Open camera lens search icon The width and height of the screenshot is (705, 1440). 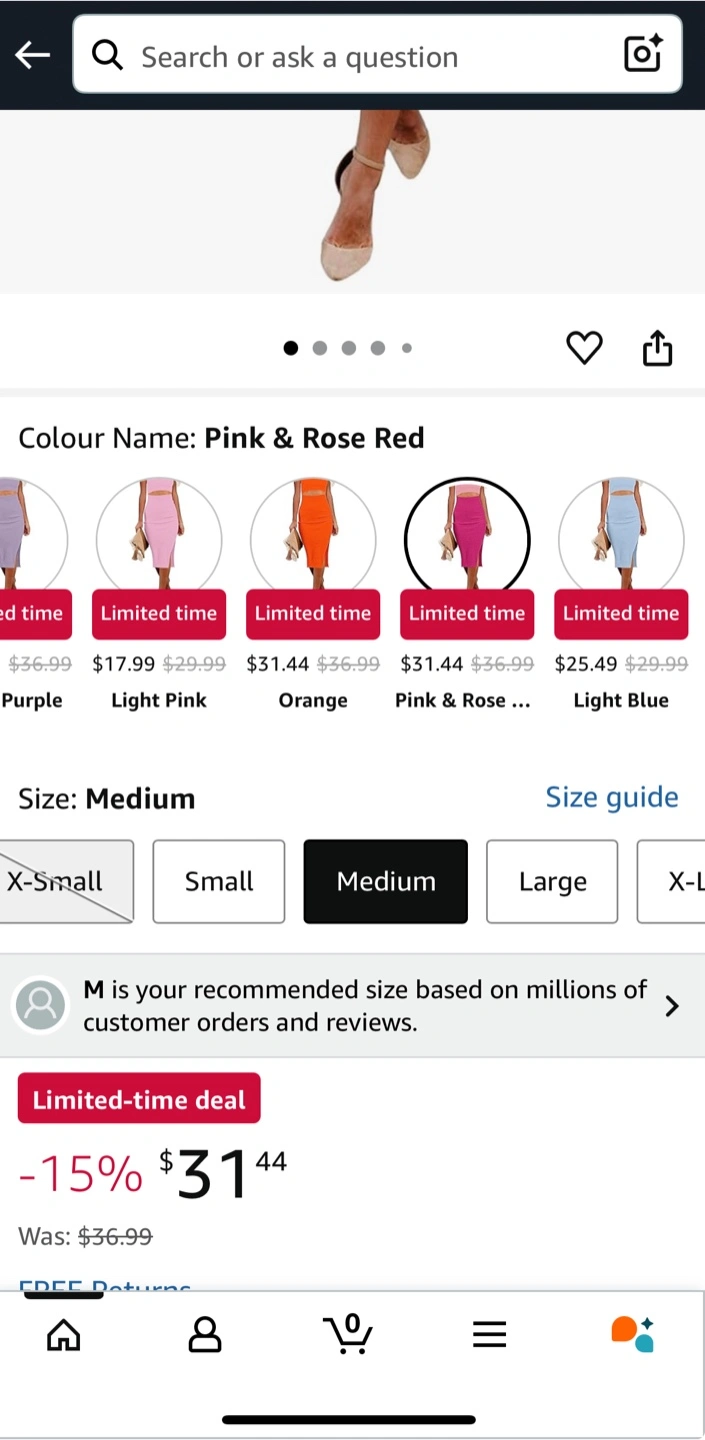click(643, 54)
